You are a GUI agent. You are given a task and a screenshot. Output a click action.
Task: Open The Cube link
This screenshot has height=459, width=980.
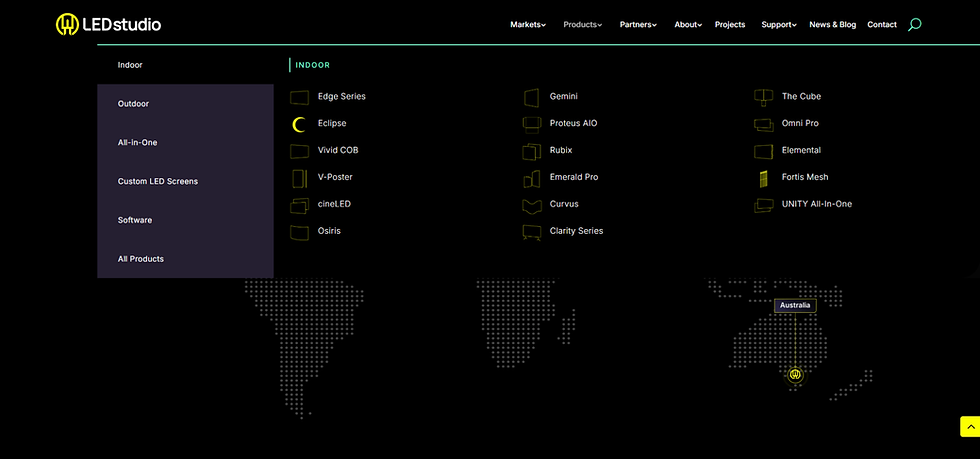tap(801, 96)
